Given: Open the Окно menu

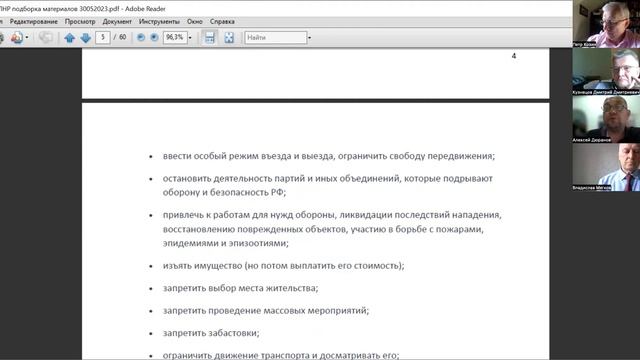Looking at the screenshot, I should [195, 22].
